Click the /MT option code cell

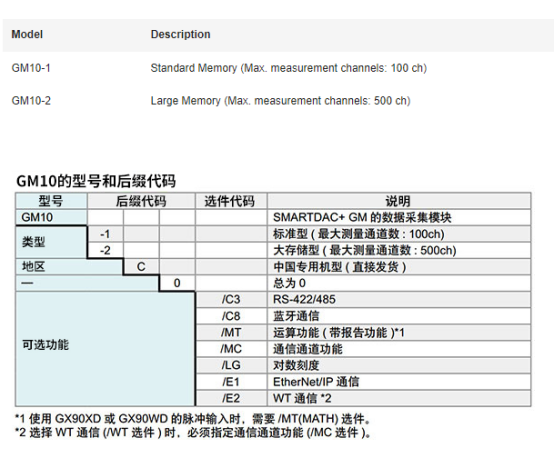pos(231,333)
